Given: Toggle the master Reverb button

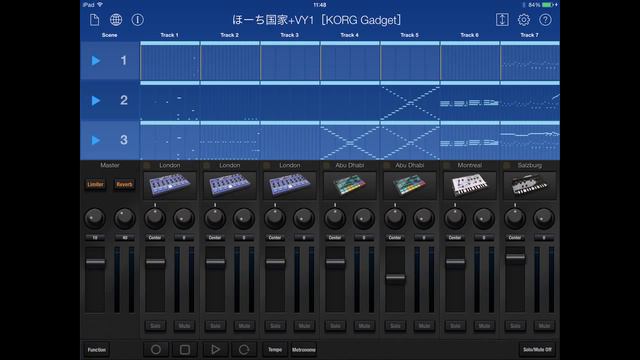Looking at the screenshot, I should point(124,184).
